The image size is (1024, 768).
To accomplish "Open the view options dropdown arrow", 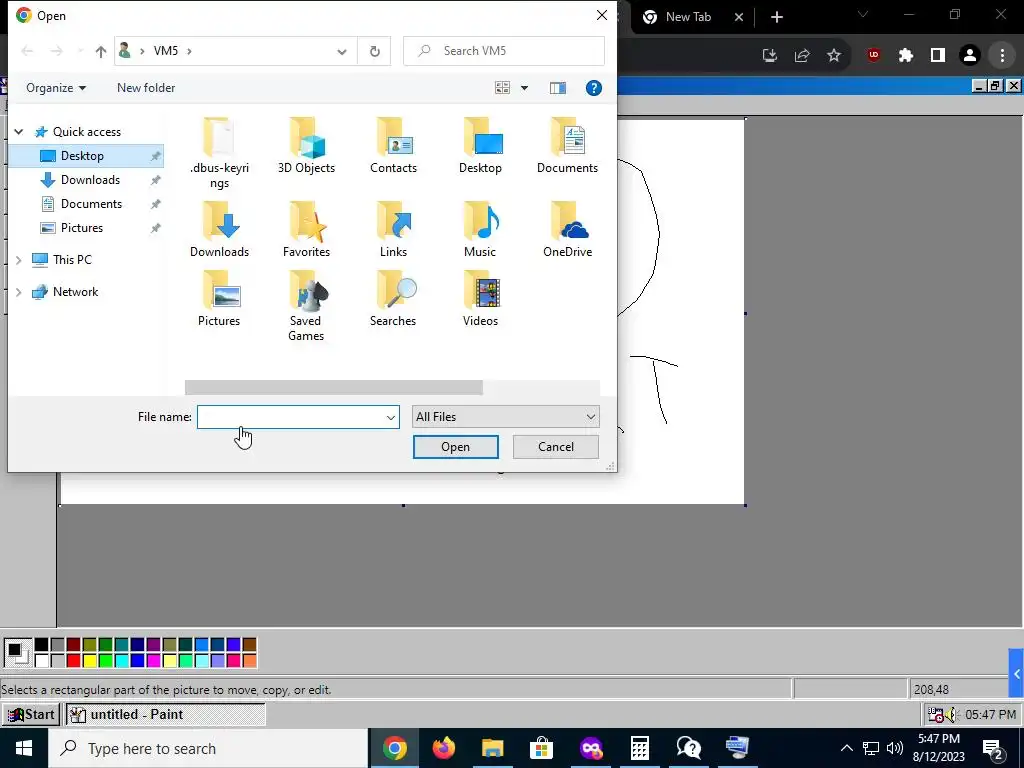I will point(524,88).
